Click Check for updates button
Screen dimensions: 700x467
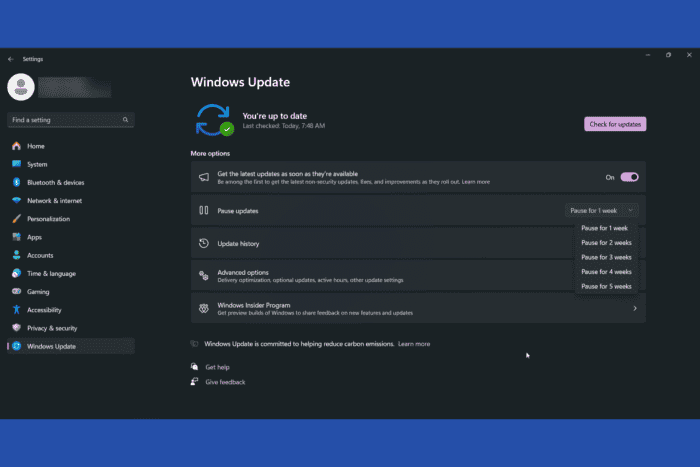tap(615, 124)
